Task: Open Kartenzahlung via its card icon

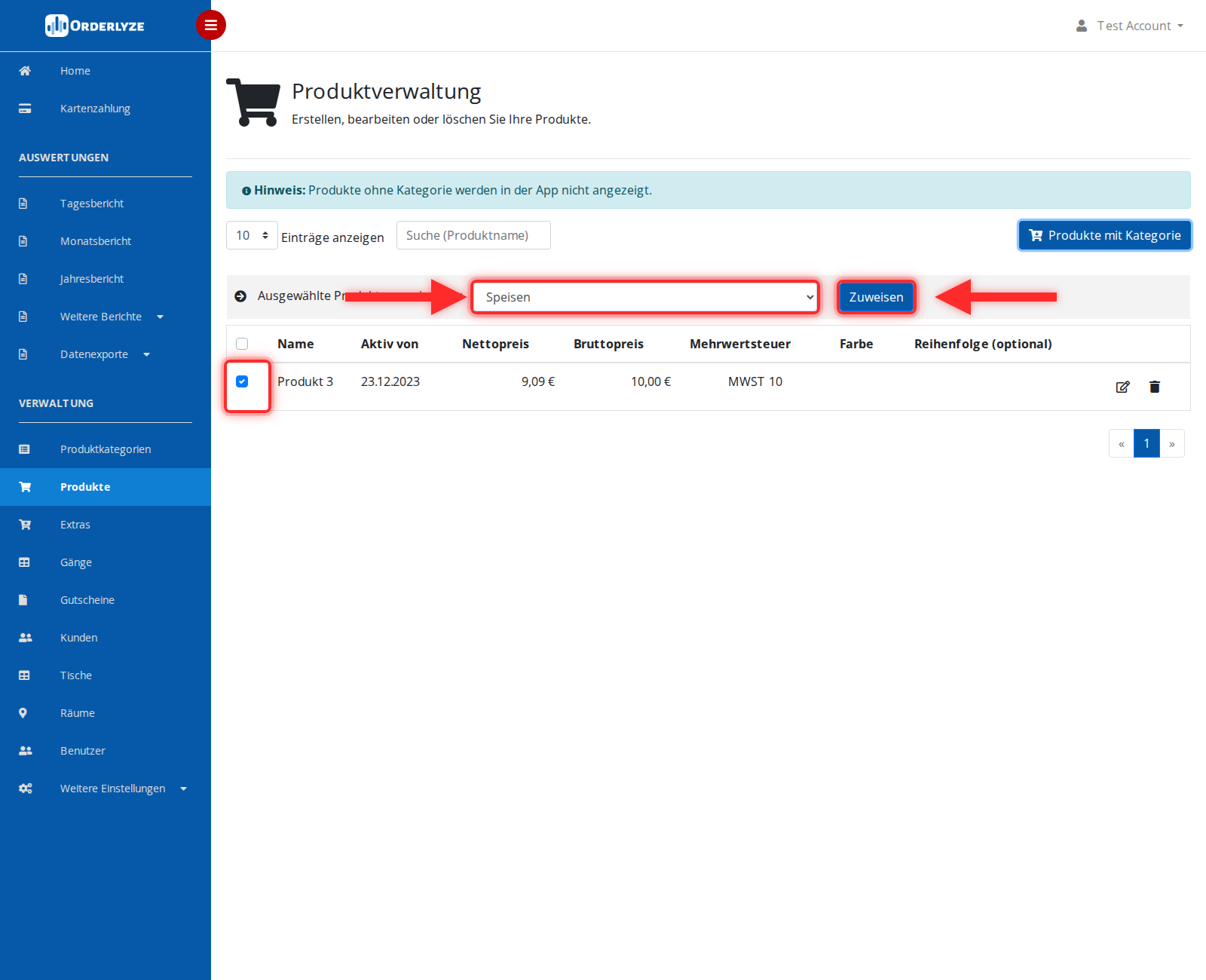Action: coord(25,109)
